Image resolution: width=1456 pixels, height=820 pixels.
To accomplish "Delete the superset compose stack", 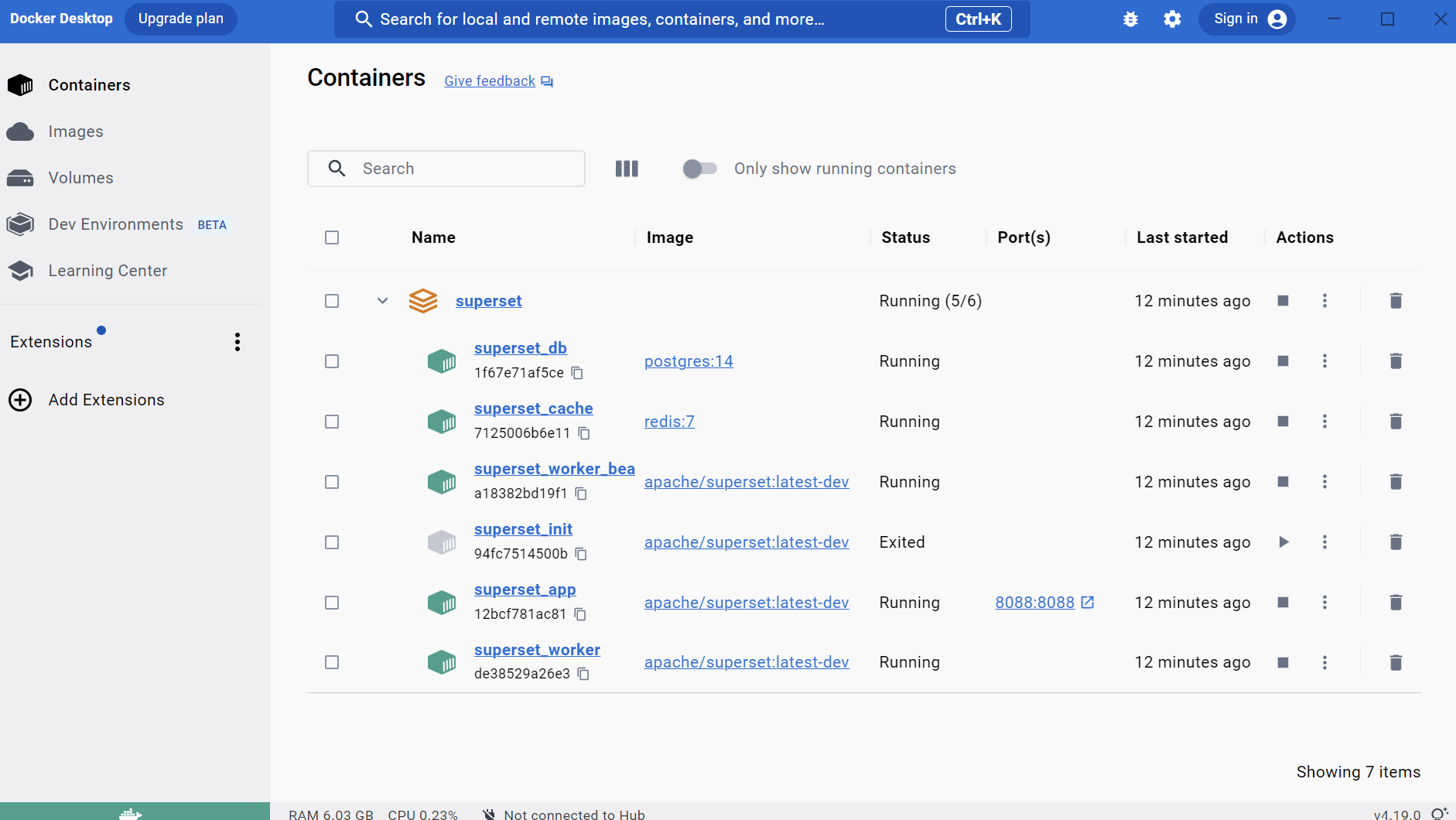I will (1396, 301).
